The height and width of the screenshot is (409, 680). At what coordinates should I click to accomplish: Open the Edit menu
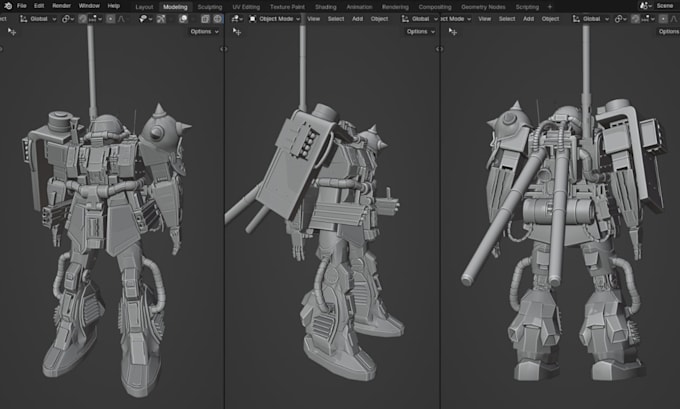[39, 6]
